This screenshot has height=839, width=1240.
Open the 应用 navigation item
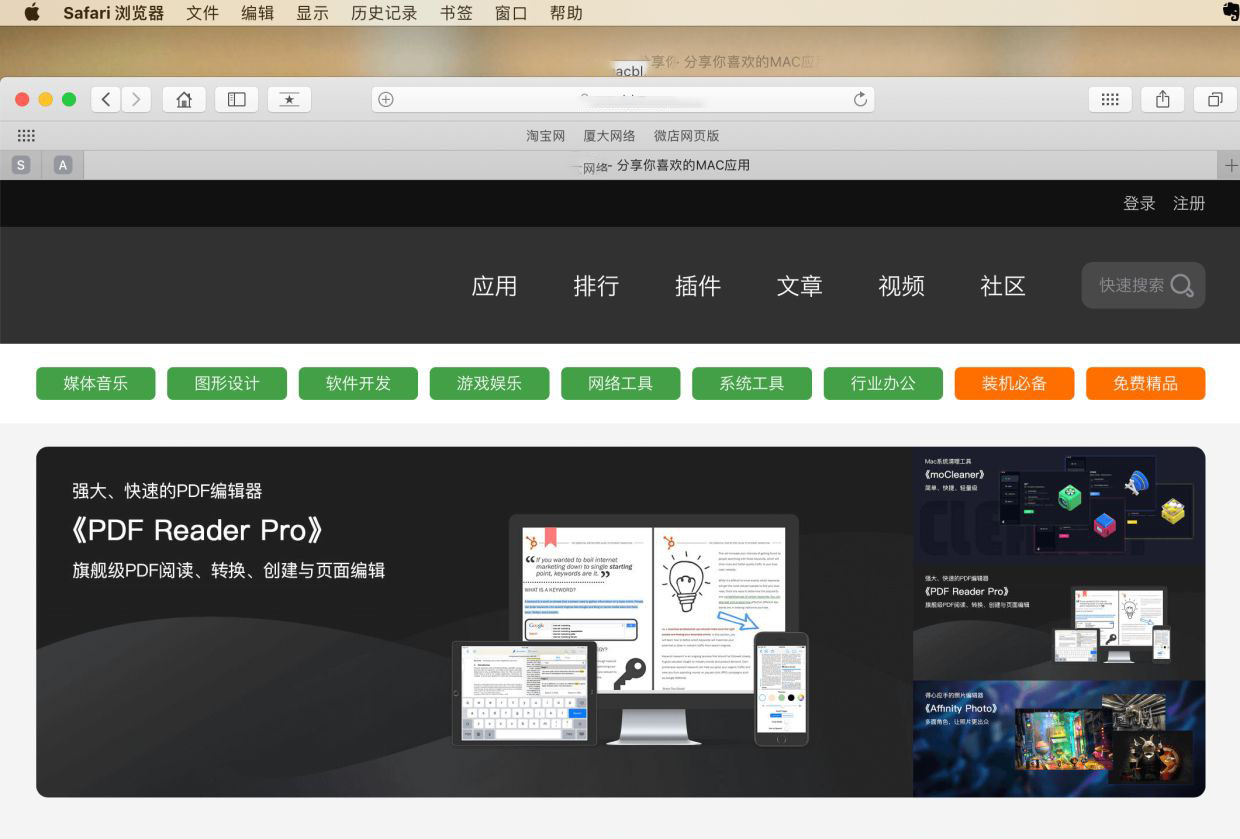pyautogui.click(x=494, y=286)
